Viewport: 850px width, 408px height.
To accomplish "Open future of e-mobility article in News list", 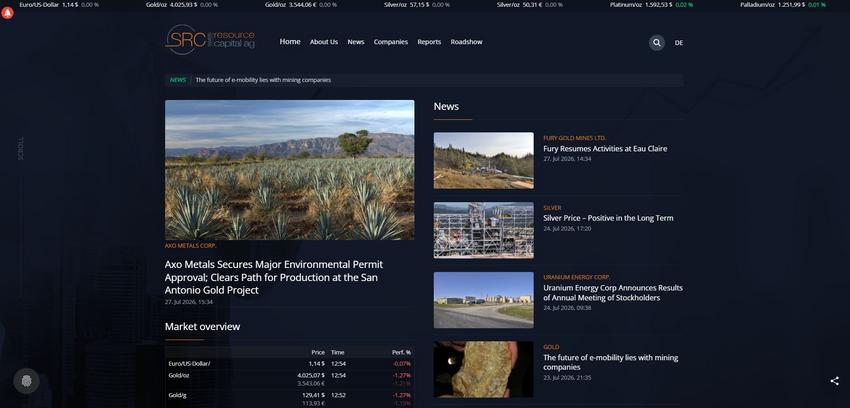I will (x=610, y=362).
